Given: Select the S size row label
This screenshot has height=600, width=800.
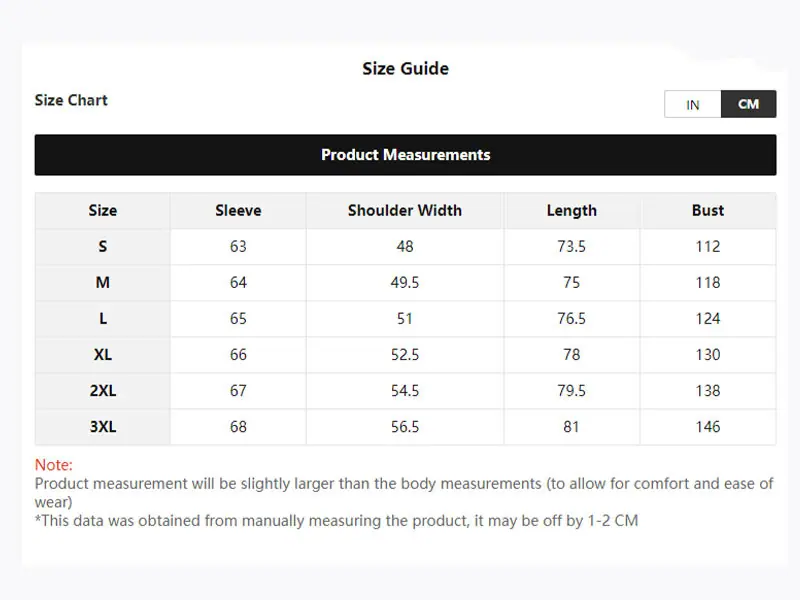Looking at the screenshot, I should coord(103,246).
